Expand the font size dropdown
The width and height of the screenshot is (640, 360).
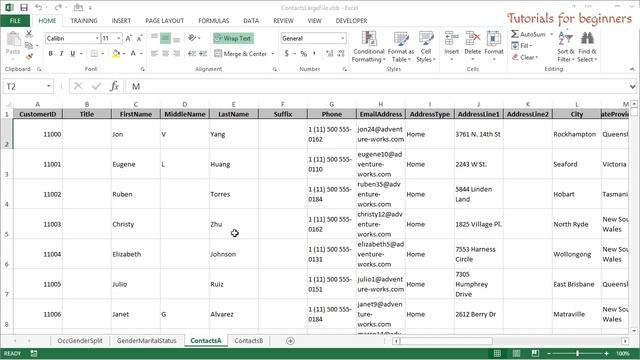[119, 38]
